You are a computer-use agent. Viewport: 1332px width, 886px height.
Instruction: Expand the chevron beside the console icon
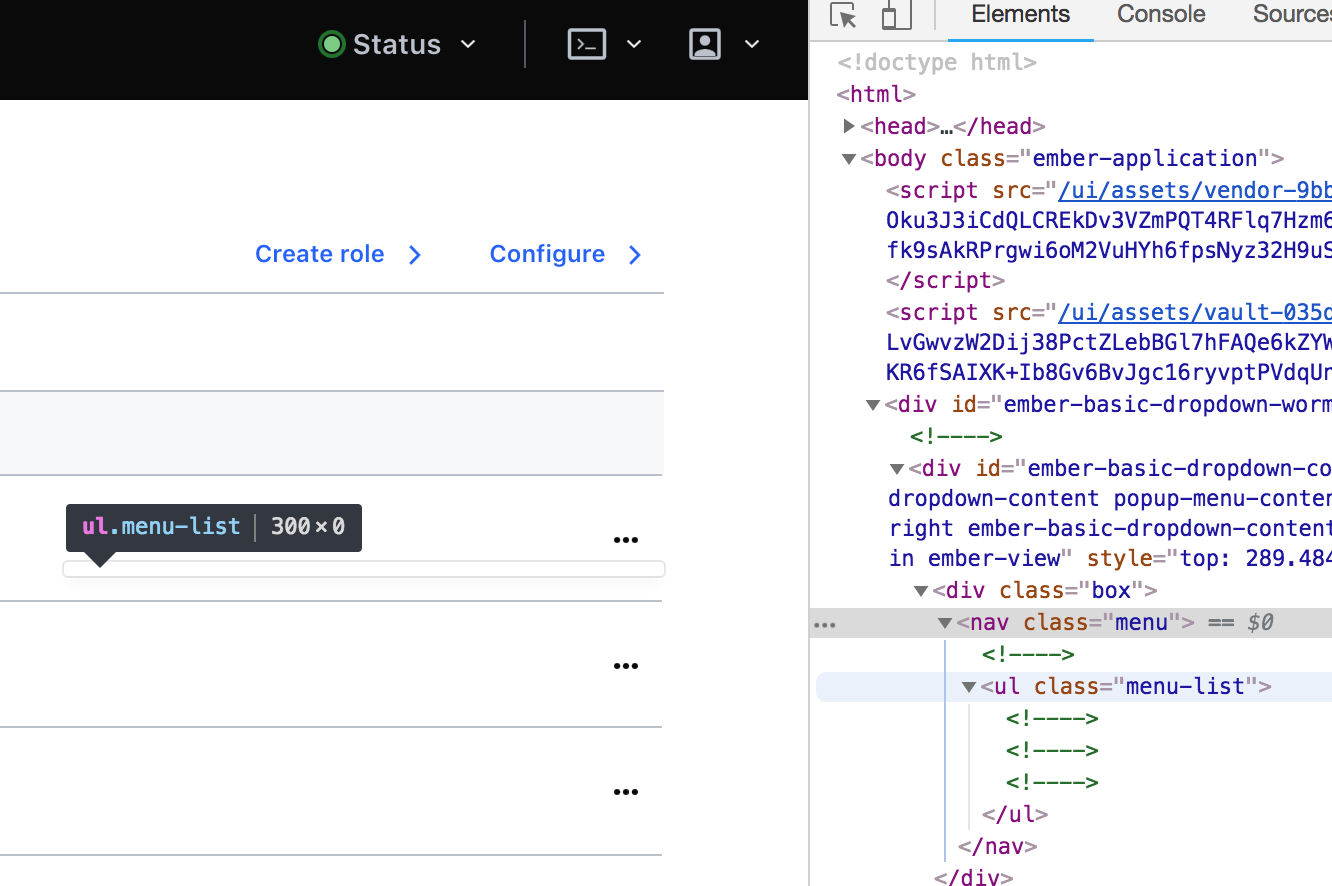634,44
